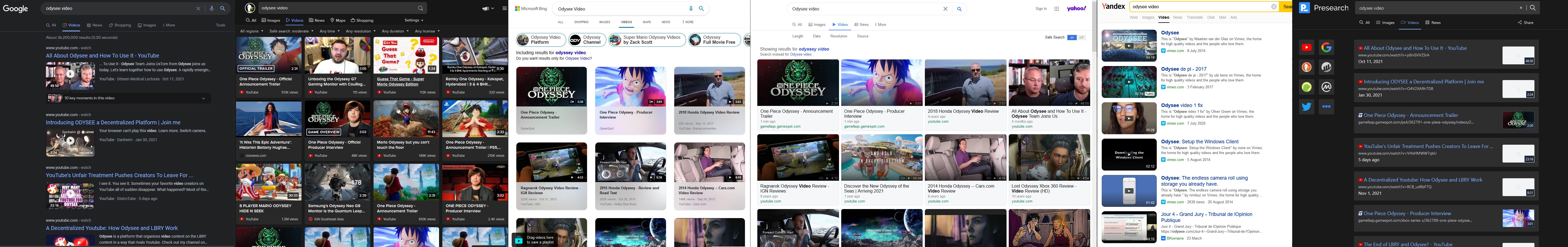Image resolution: width=1568 pixels, height=247 pixels.
Task: Open DuckDuckGo All regions dropdown
Action: 251,31
